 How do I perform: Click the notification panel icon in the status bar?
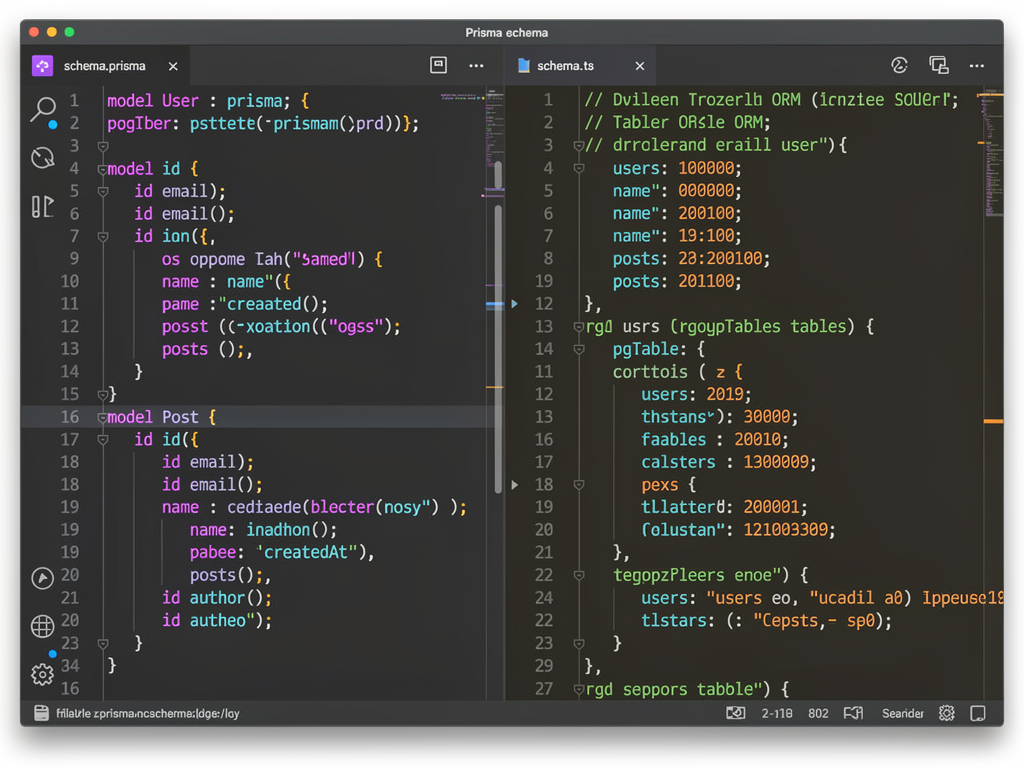pyautogui.click(x=978, y=713)
